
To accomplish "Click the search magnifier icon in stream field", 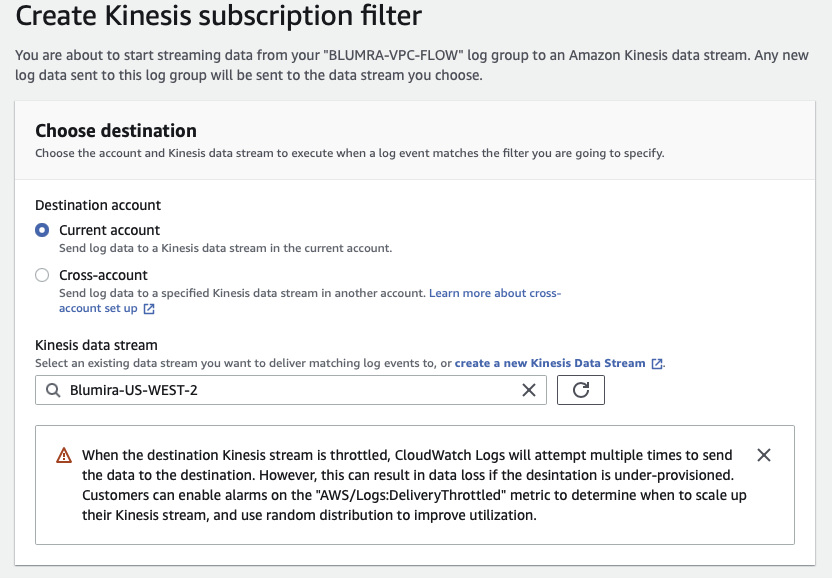I will [53, 390].
